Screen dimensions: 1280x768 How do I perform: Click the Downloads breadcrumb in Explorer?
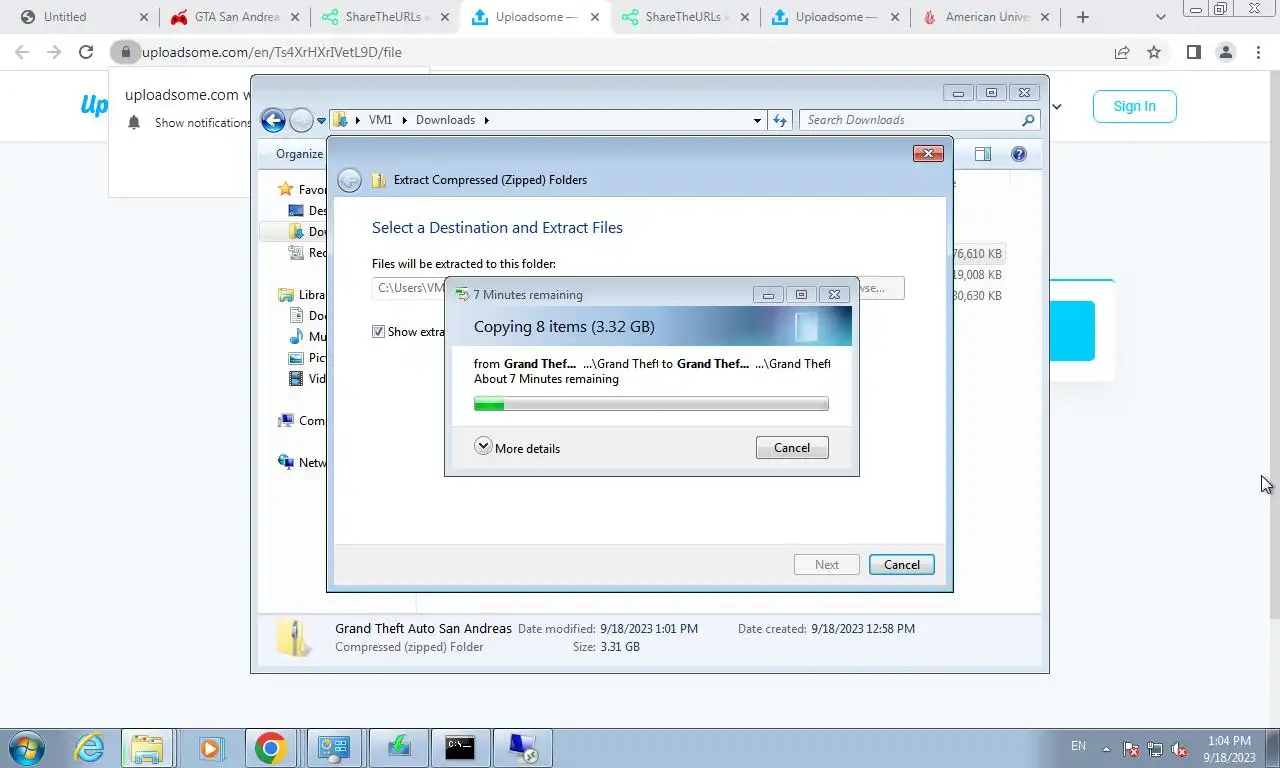(445, 120)
